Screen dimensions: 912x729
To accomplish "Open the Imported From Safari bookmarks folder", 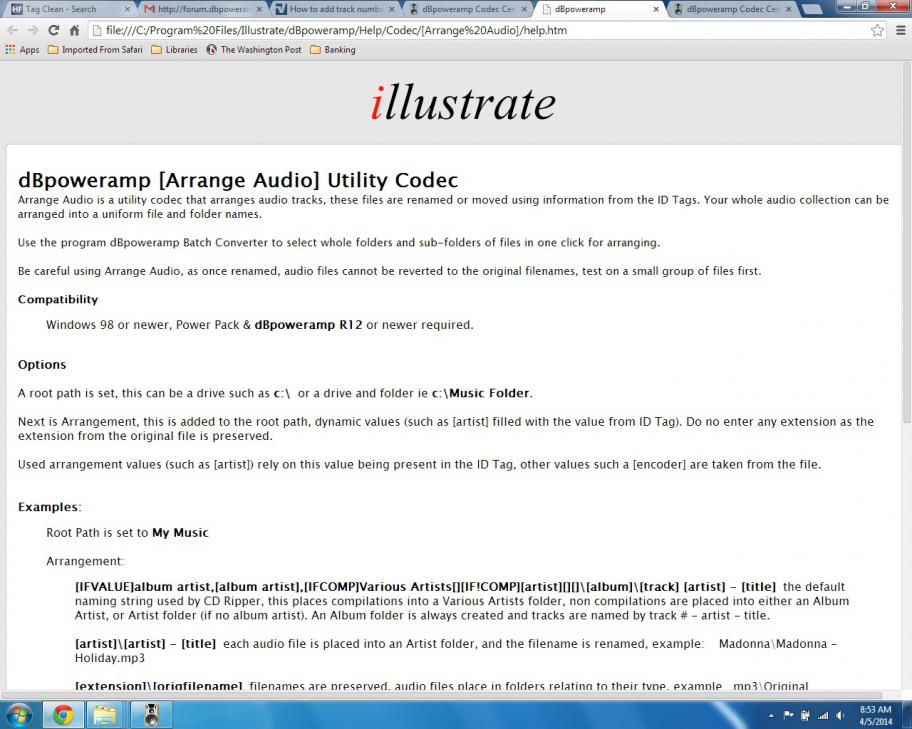I will coord(95,50).
